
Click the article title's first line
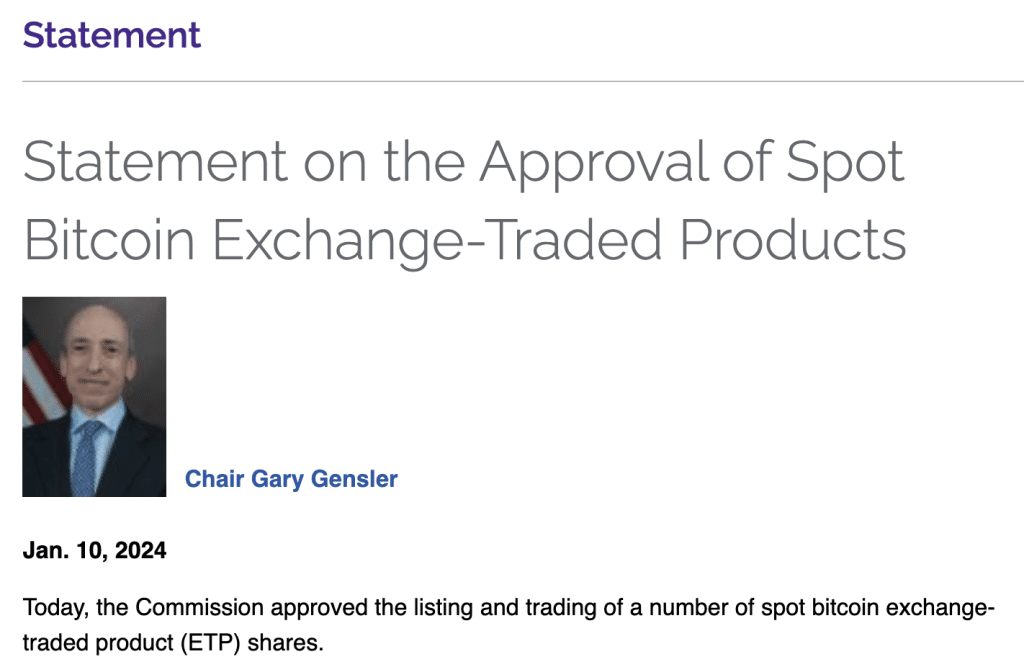(x=463, y=162)
